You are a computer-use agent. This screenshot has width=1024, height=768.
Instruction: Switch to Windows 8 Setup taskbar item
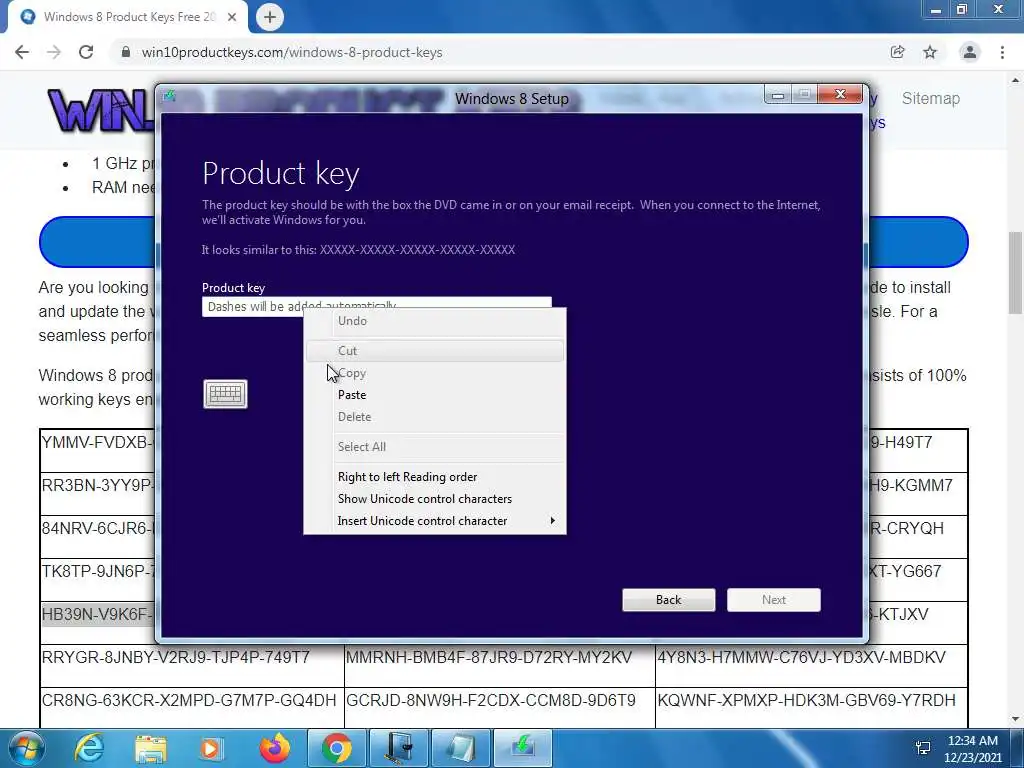click(522, 748)
